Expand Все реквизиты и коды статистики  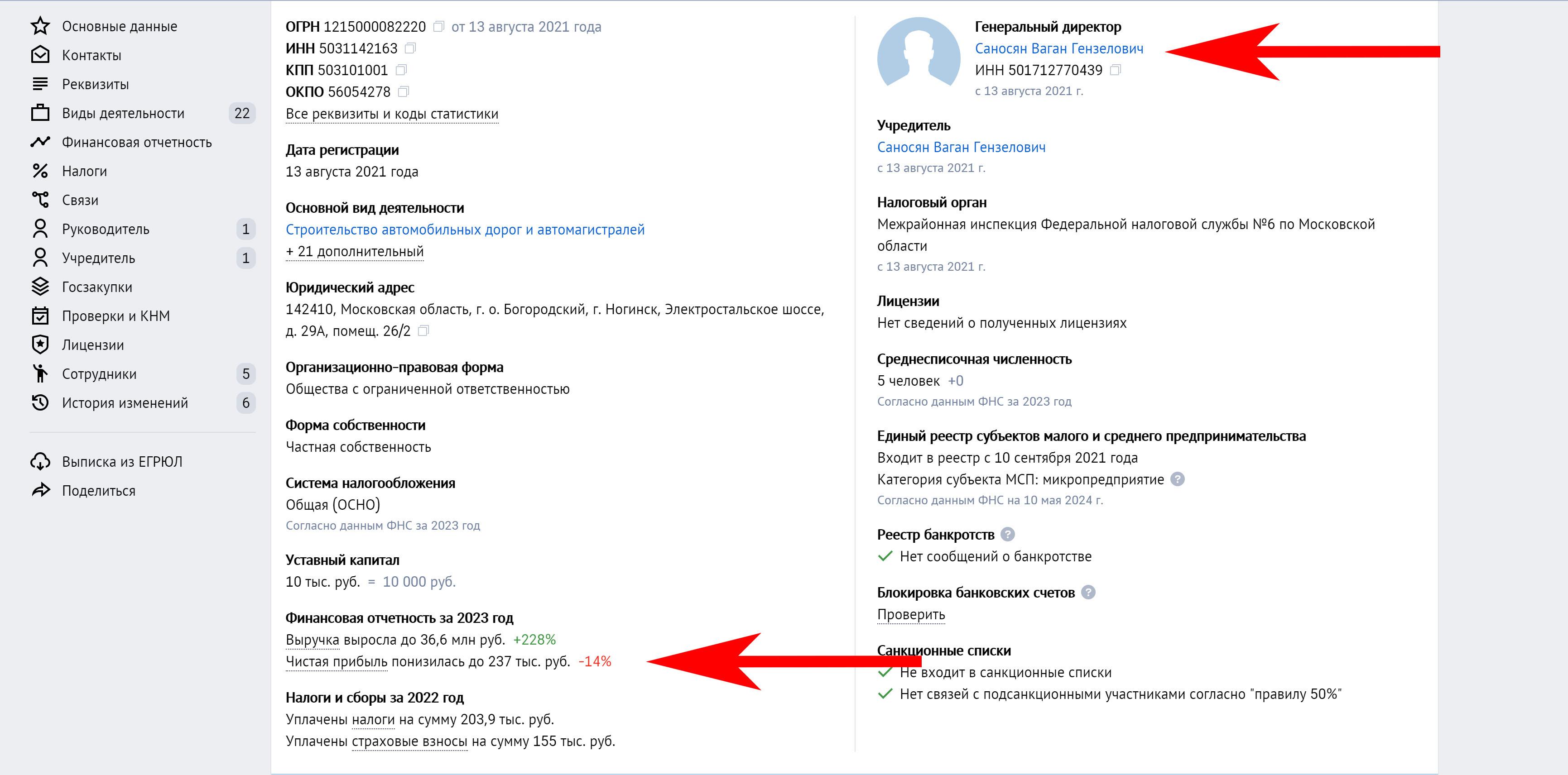click(392, 115)
